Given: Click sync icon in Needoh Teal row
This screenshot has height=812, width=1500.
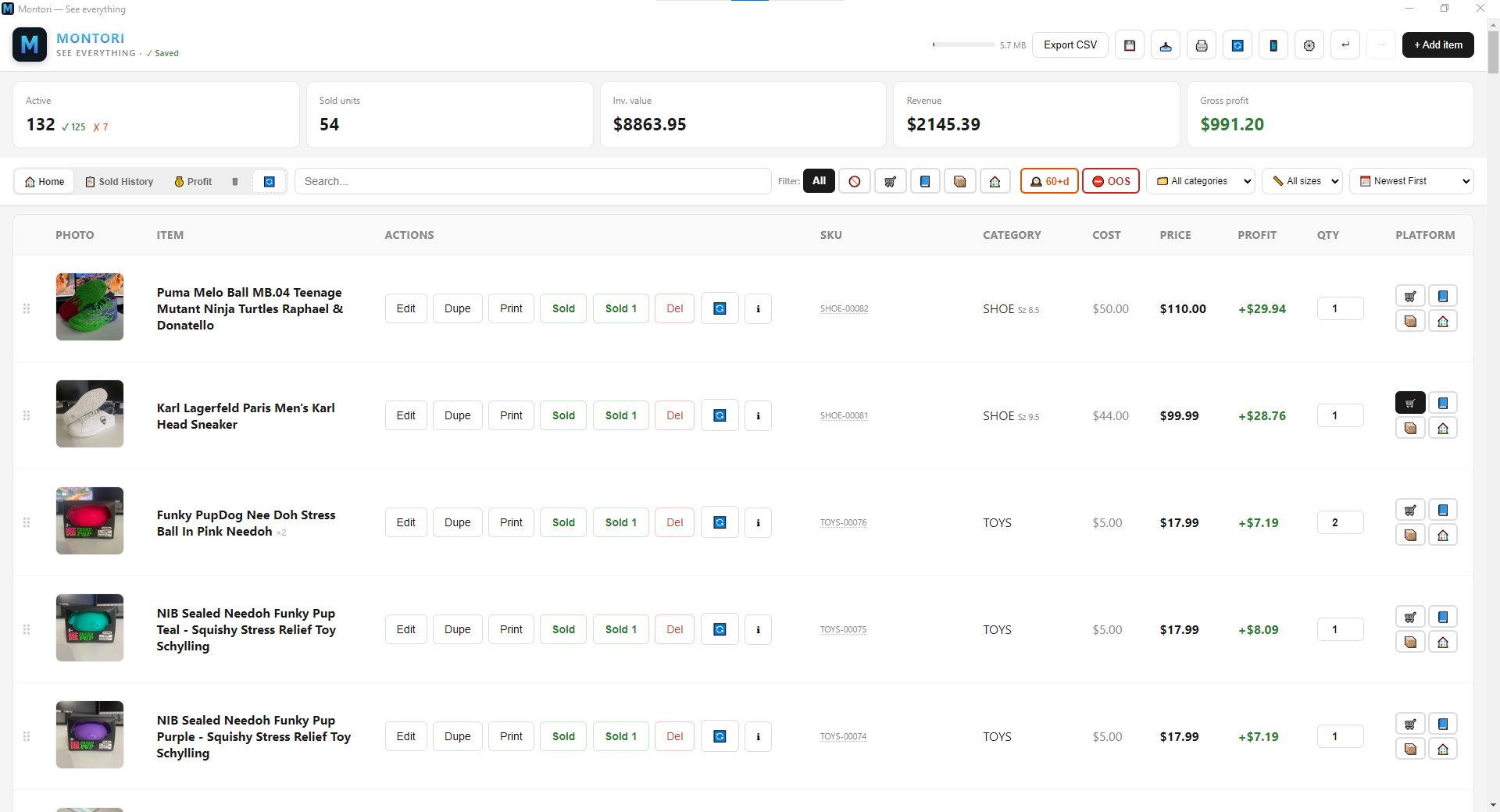Looking at the screenshot, I should [x=720, y=629].
